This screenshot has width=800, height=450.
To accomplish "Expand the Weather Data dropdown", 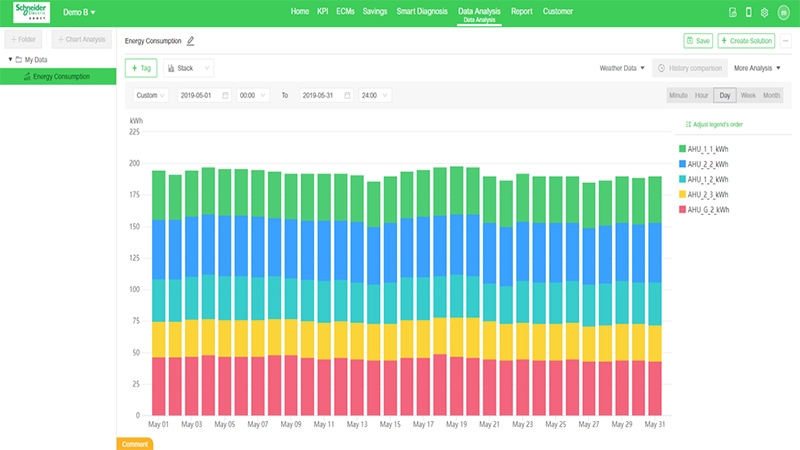I will 622,68.
